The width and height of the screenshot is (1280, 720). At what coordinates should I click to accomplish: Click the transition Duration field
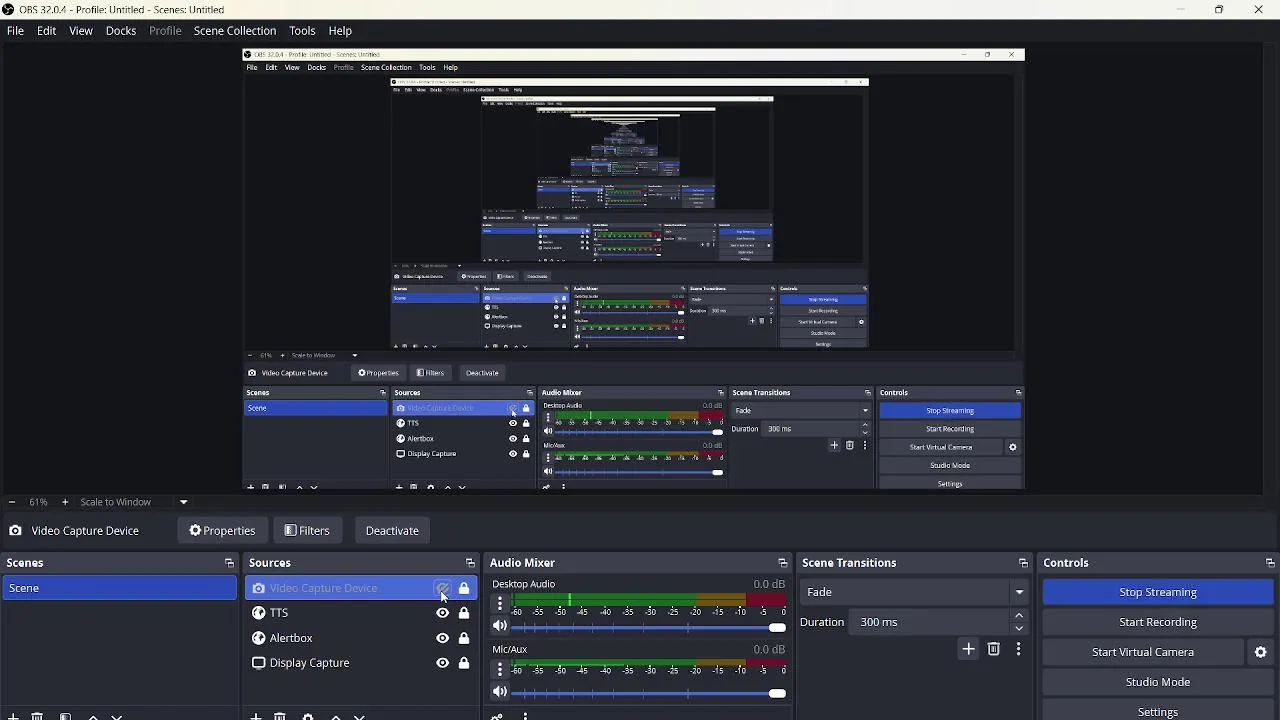[x=930, y=622]
